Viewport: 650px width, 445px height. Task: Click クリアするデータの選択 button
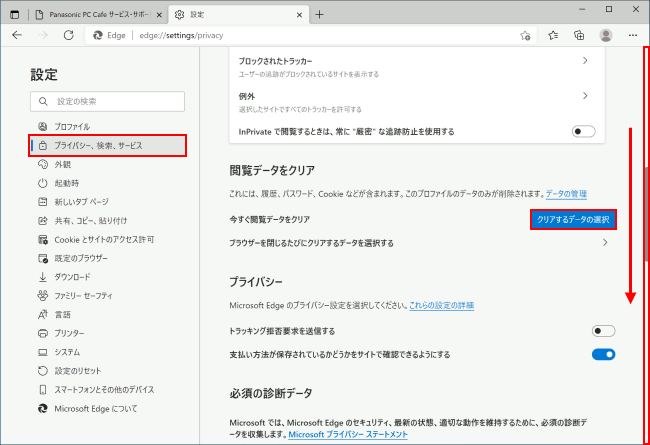[573, 219]
